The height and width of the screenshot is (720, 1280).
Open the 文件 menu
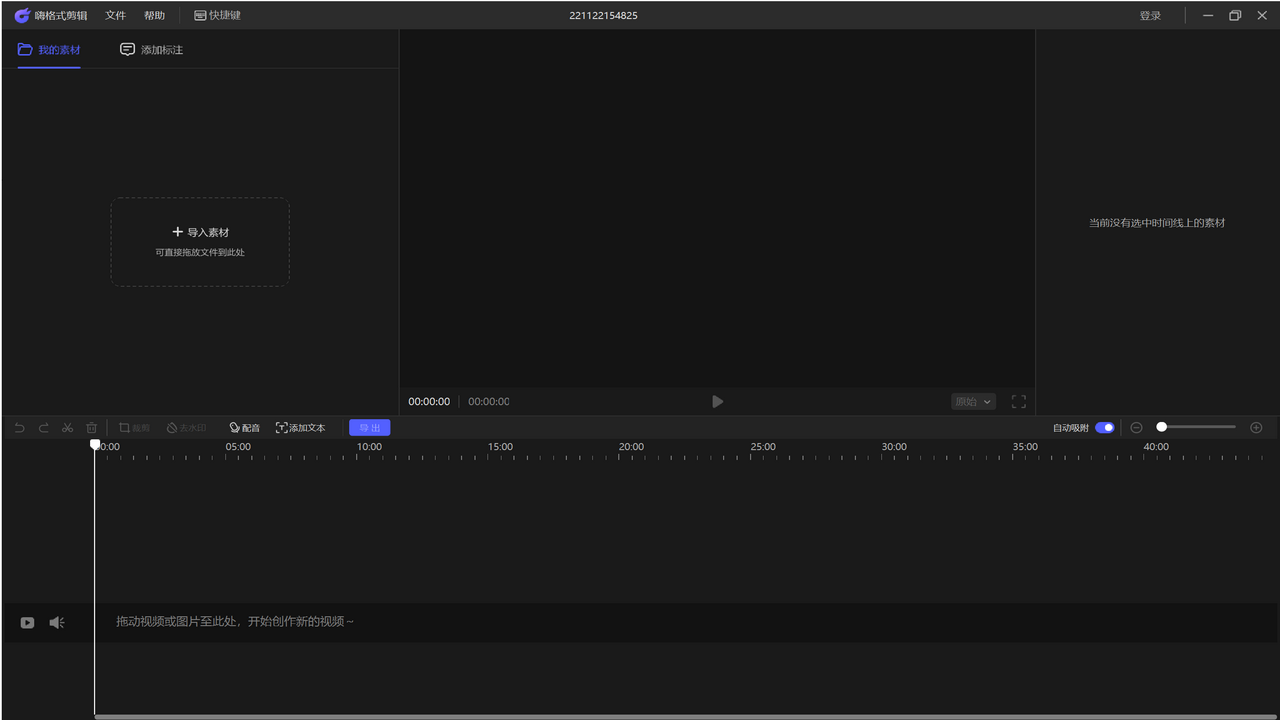tap(115, 16)
